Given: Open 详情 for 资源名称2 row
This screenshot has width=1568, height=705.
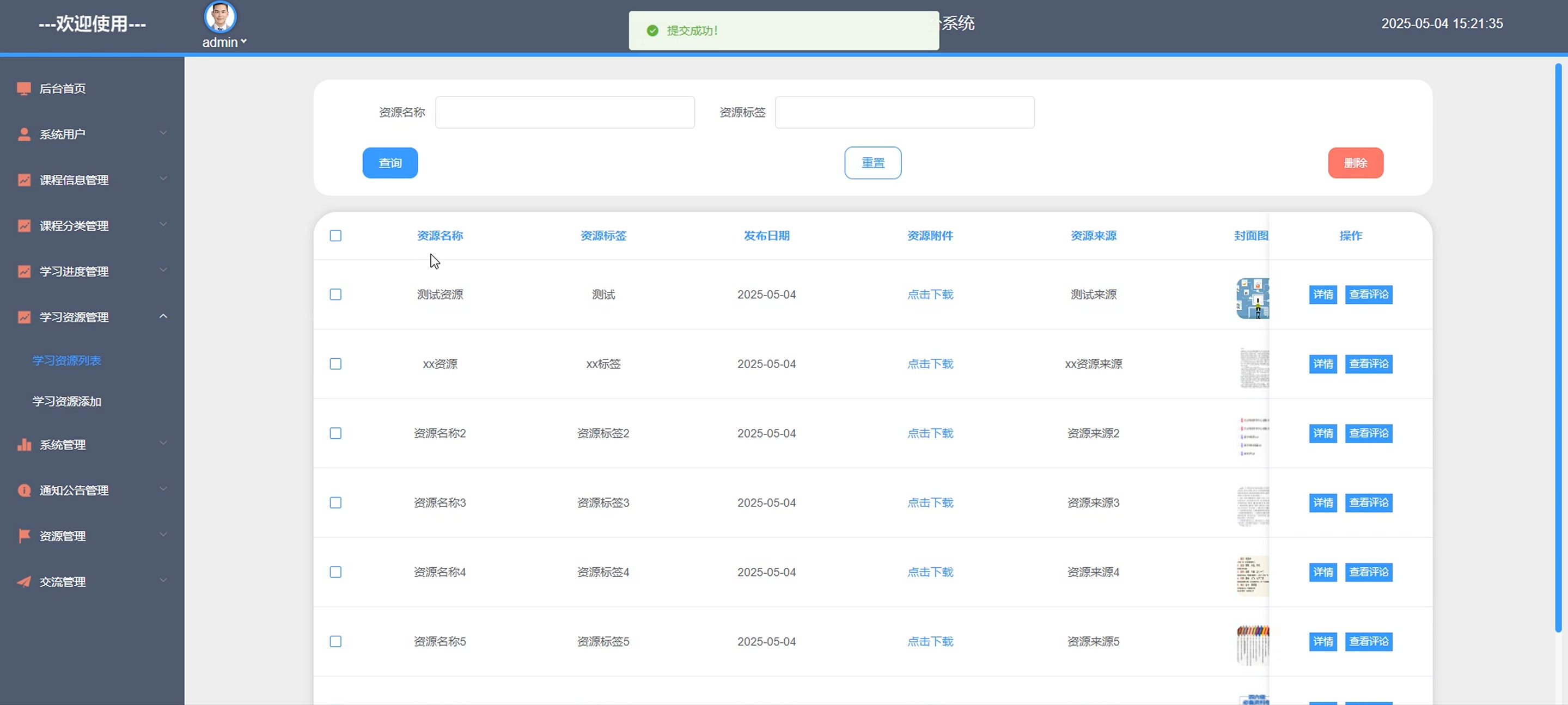Looking at the screenshot, I should tap(1323, 433).
